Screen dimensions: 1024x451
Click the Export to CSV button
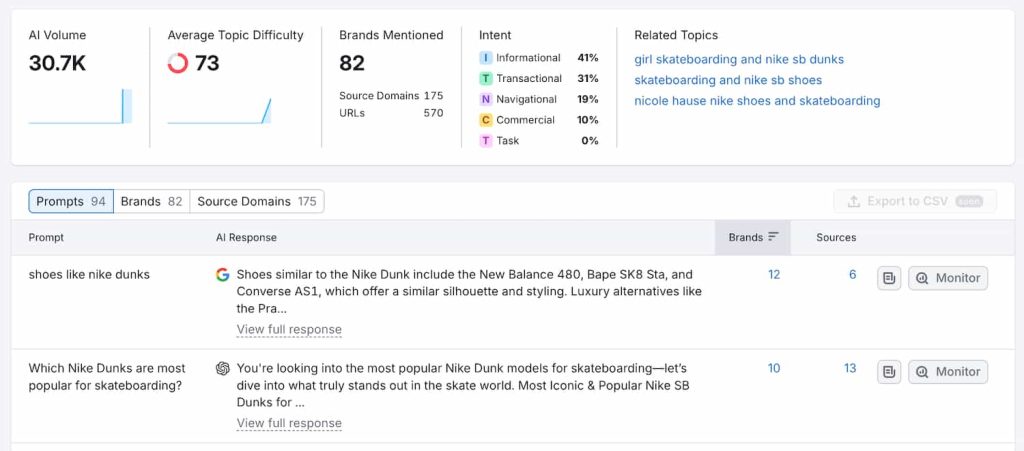(915, 202)
